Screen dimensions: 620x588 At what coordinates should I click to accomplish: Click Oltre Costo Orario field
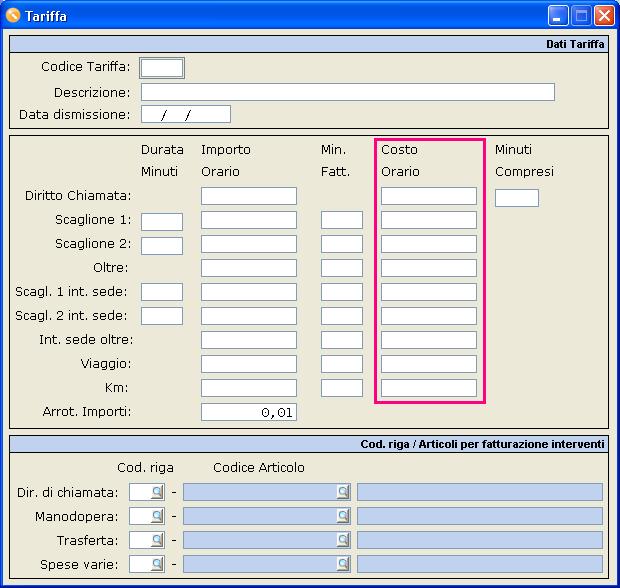coord(429,268)
